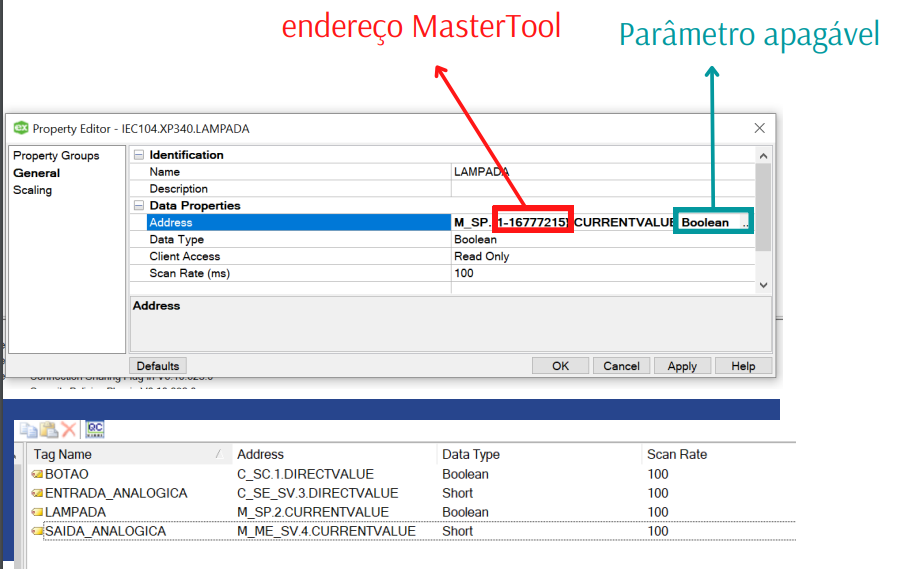Launch the Quick Client (QC) icon
909x569 pixels.
[x=95, y=429]
